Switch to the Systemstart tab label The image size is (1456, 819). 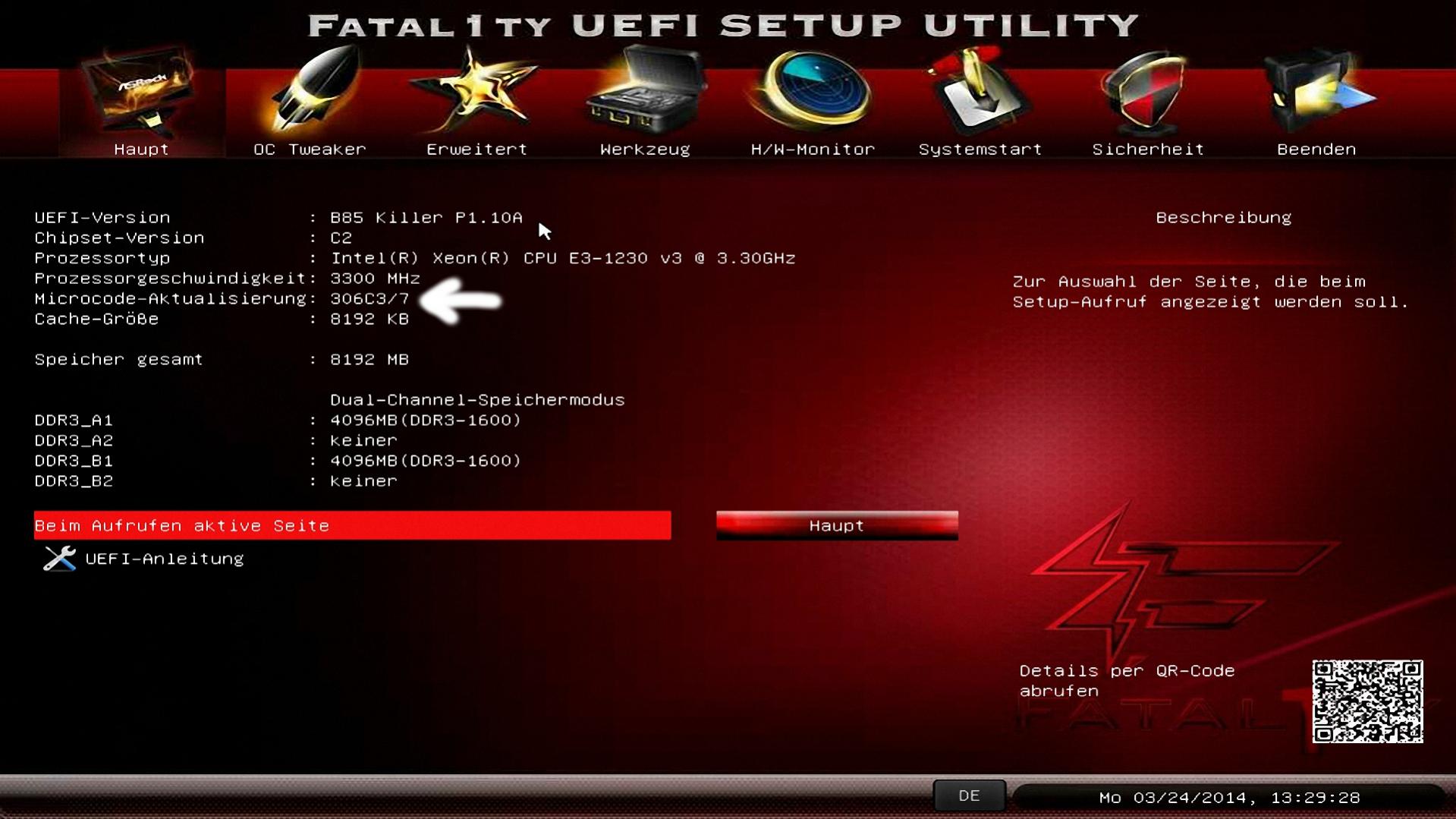[980, 150]
